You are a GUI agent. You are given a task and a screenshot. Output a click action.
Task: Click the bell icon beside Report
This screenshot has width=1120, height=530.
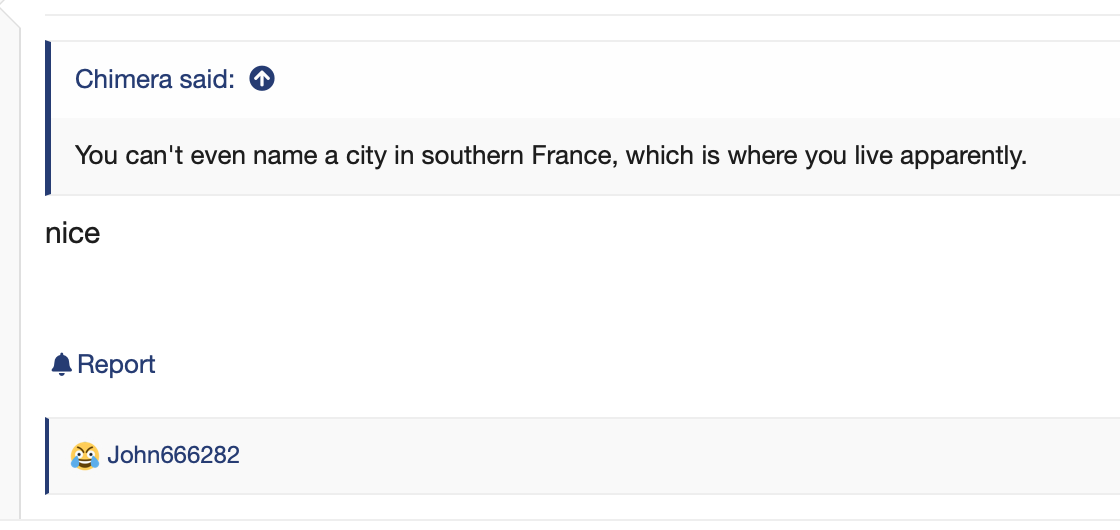point(61,364)
